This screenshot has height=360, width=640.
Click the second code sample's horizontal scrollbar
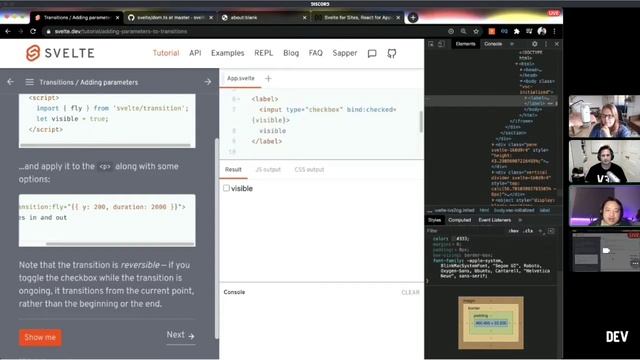[x=120, y=244]
